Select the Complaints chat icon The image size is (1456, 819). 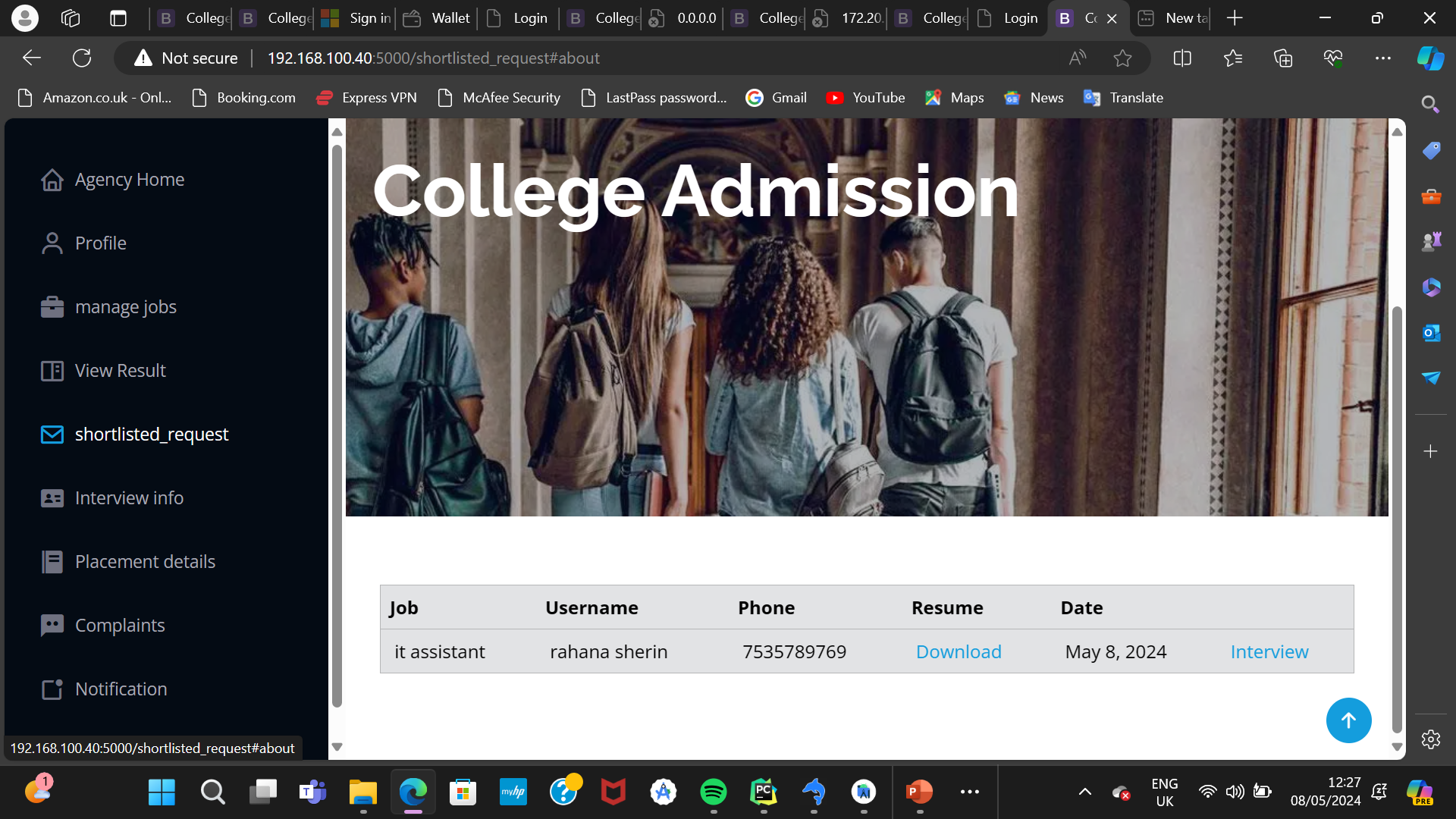(x=52, y=625)
